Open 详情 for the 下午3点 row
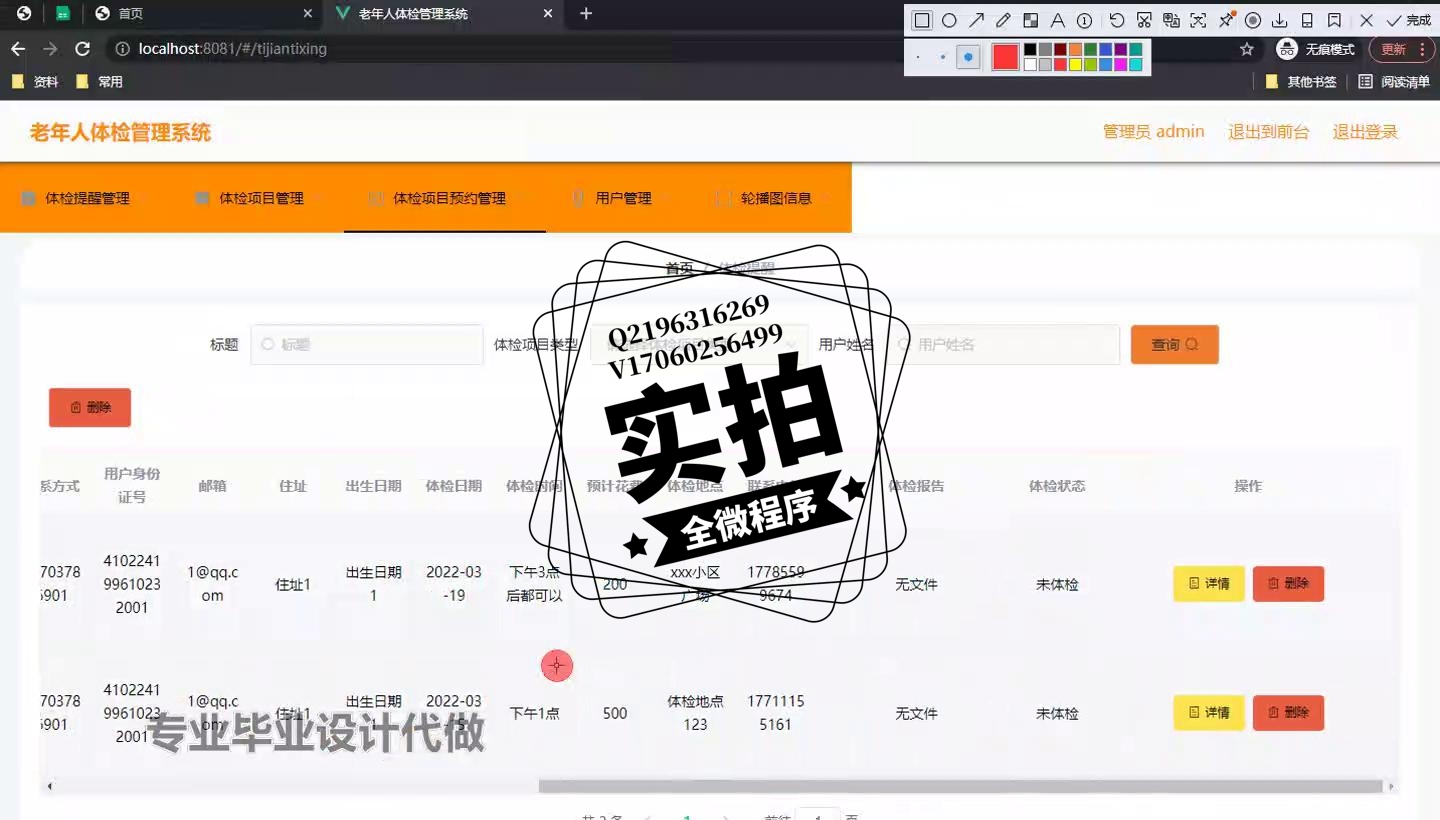Viewport: 1440px width, 820px height. pos(1208,584)
